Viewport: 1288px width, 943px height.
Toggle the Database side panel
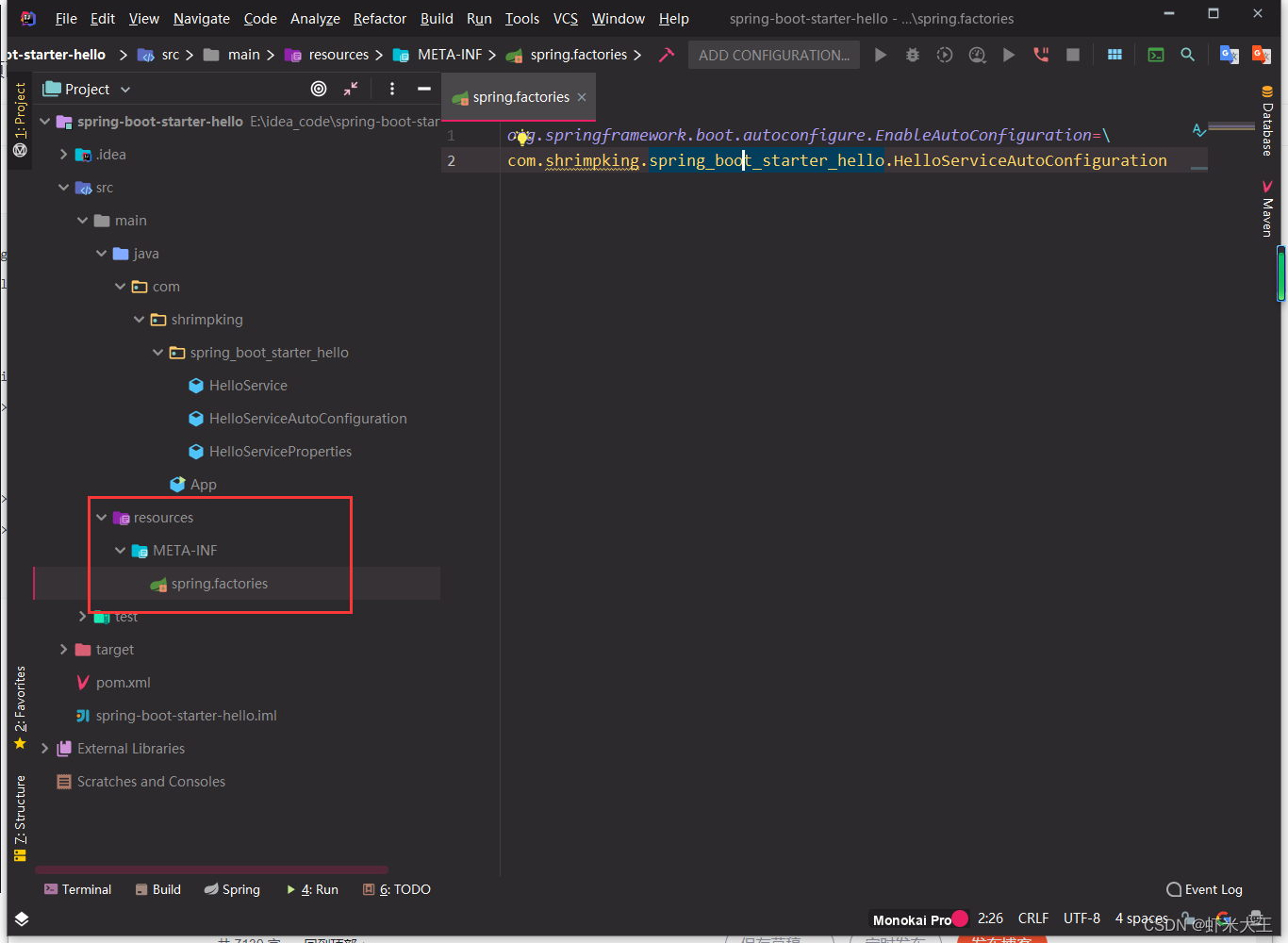(1267, 121)
